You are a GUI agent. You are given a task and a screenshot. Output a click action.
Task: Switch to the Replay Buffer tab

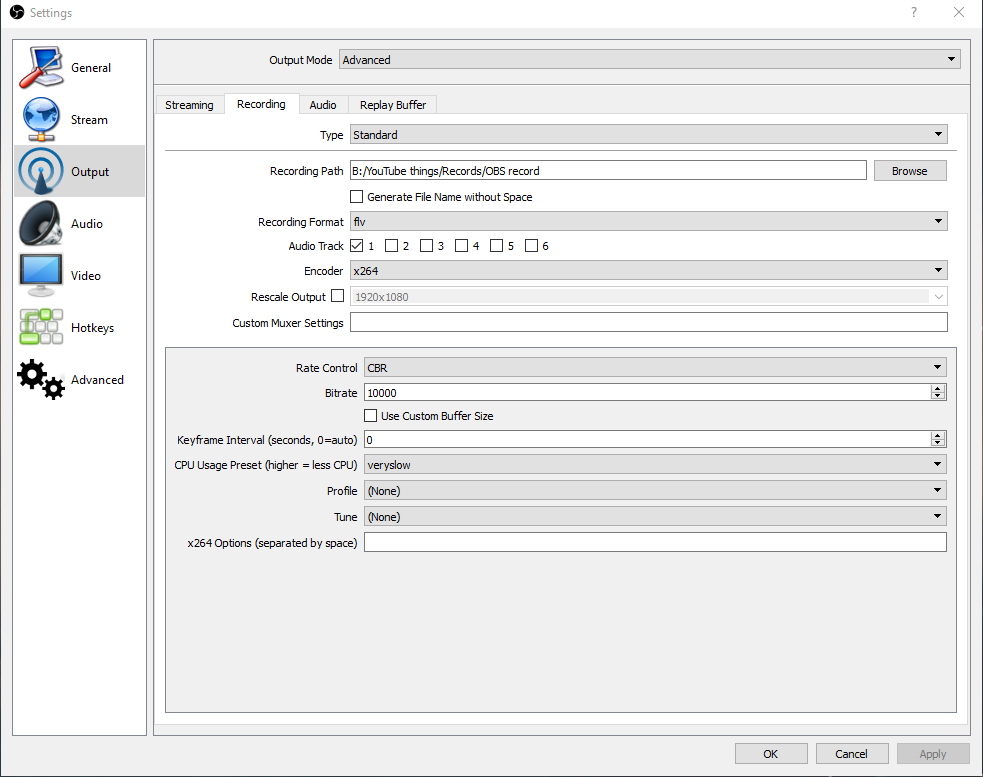[x=393, y=105]
